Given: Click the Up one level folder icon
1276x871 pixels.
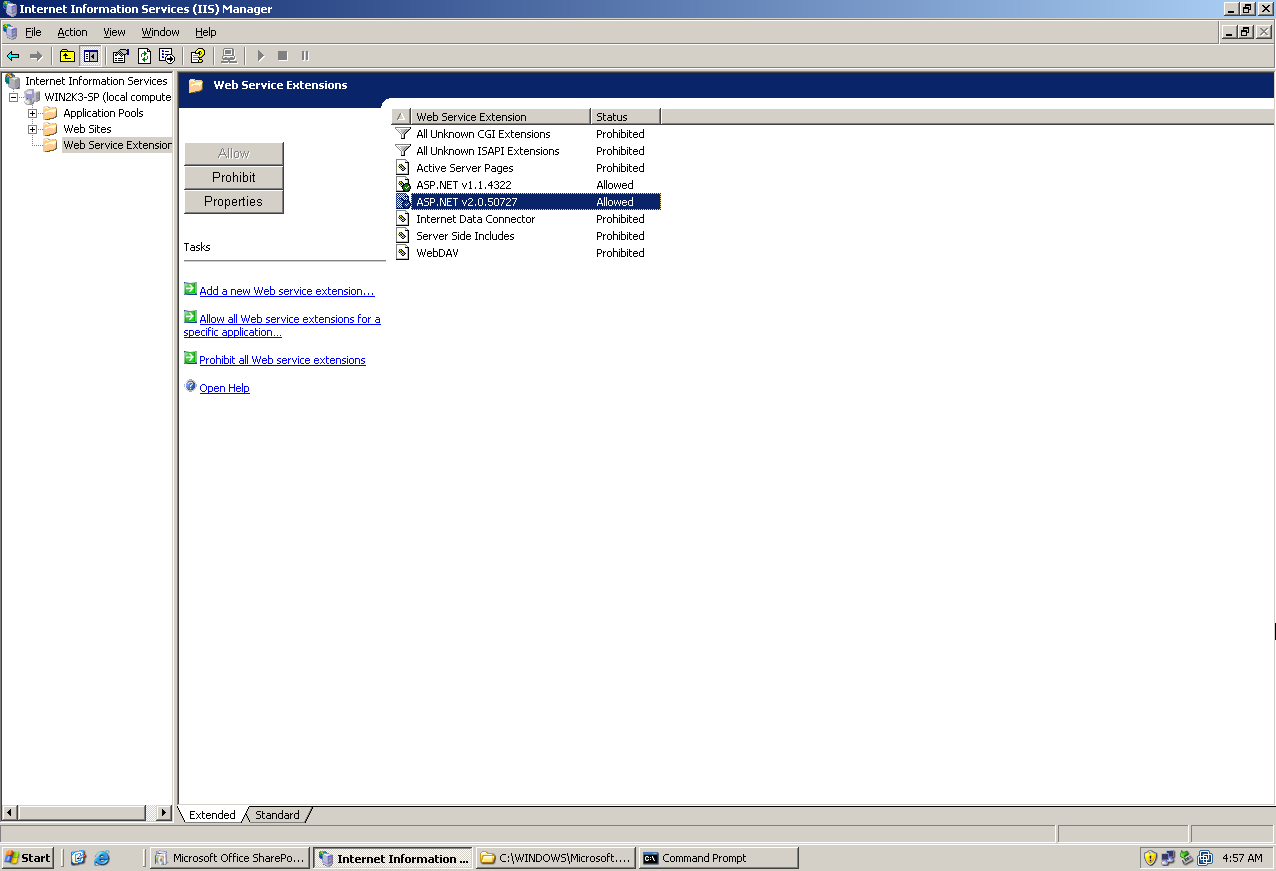Looking at the screenshot, I should pyautogui.click(x=67, y=56).
